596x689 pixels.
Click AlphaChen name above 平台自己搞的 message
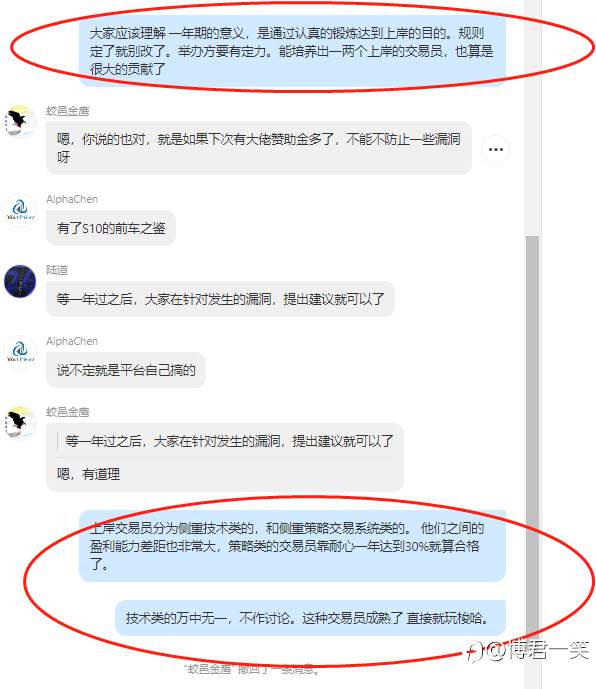tap(72, 341)
